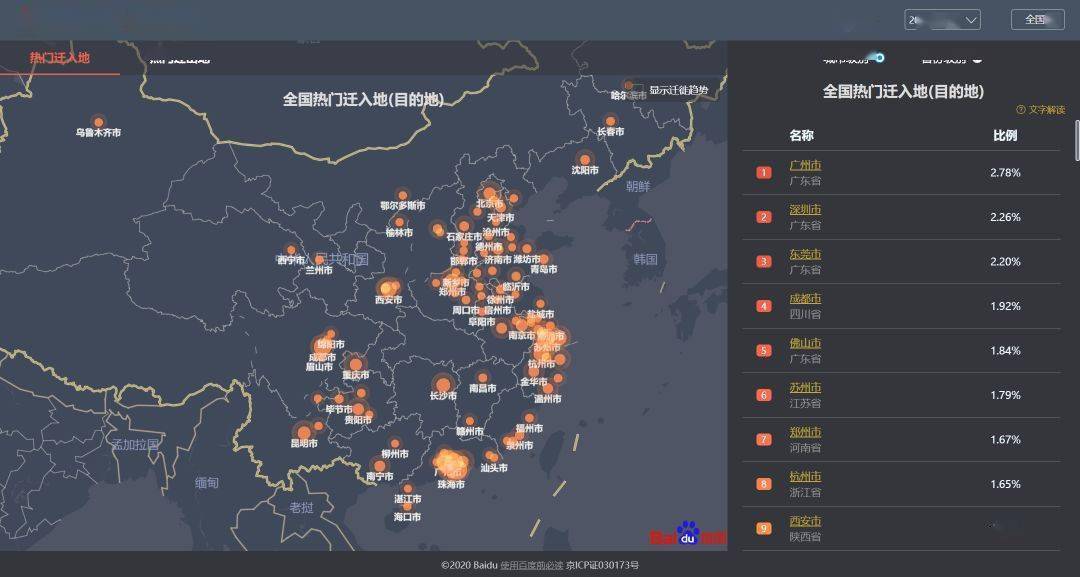Click rank badge 1 next to 广州市
Screen dimensions: 1080x577
click(x=762, y=172)
